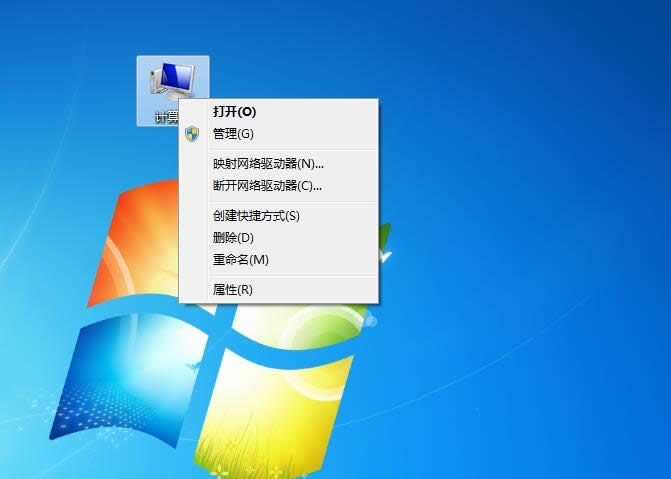Choose 重命名(M) to rename the icon

(x=241, y=260)
